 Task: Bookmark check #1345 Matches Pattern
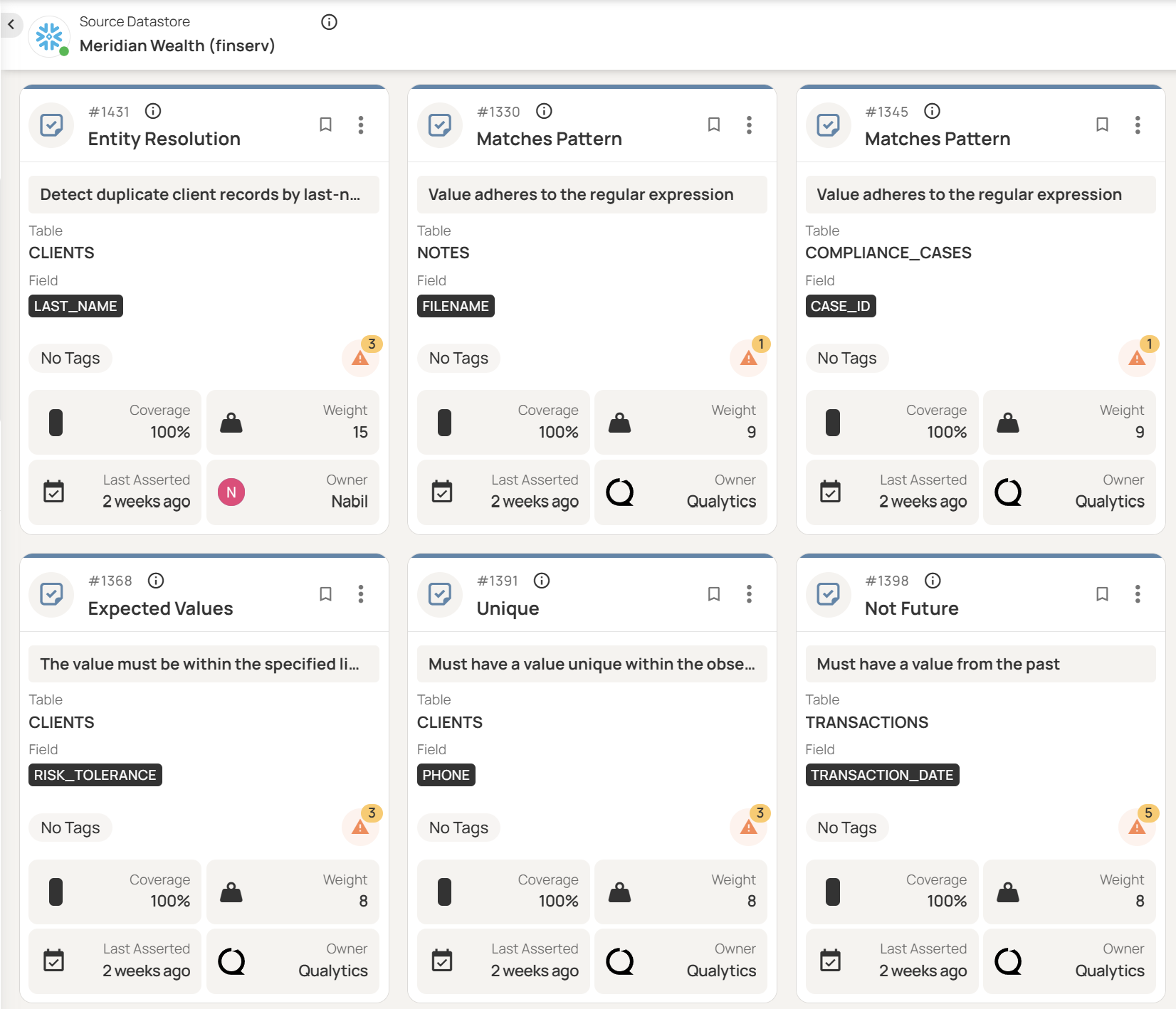pyautogui.click(x=1102, y=125)
